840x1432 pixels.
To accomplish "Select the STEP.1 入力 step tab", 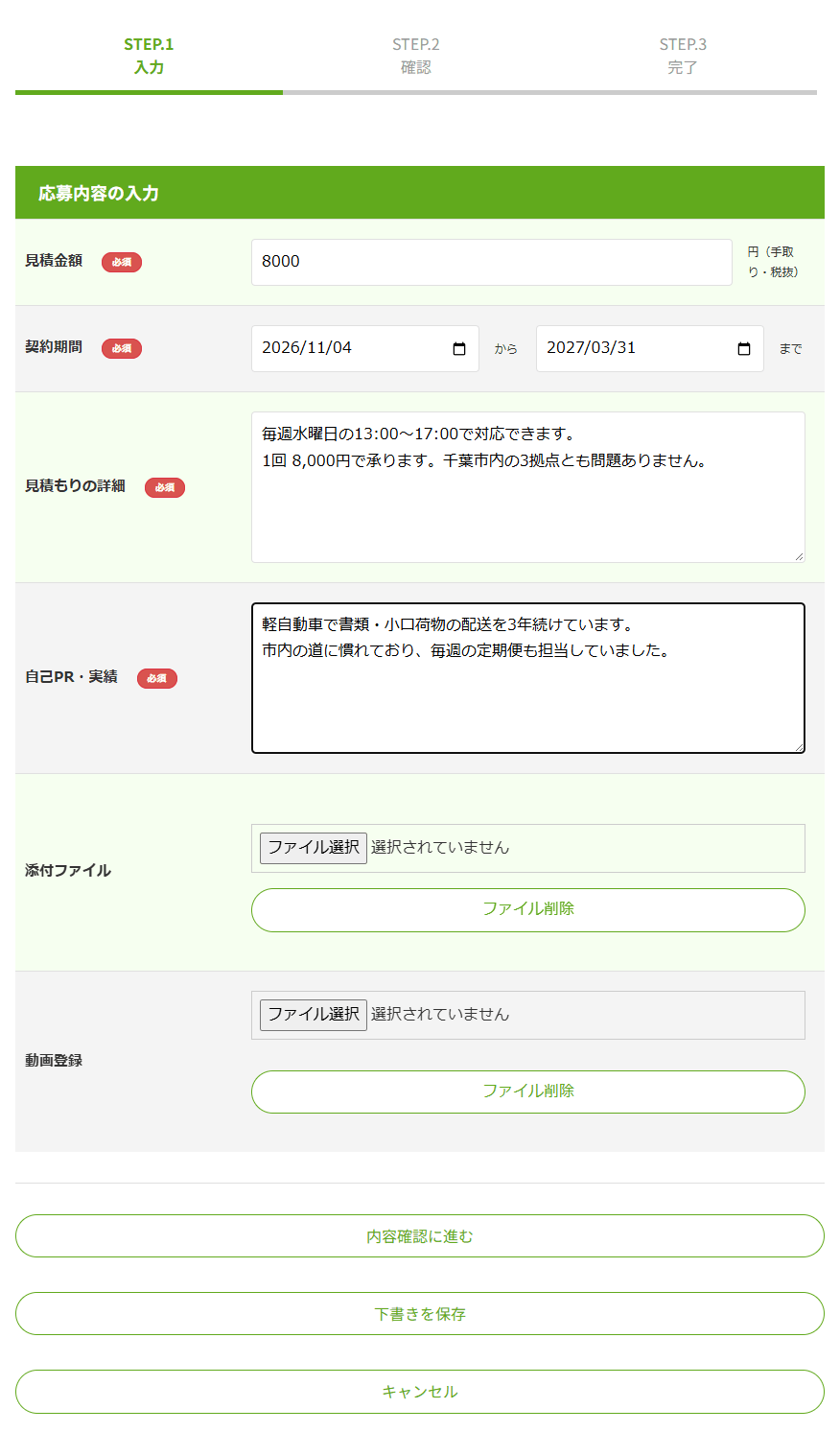I will (x=149, y=56).
